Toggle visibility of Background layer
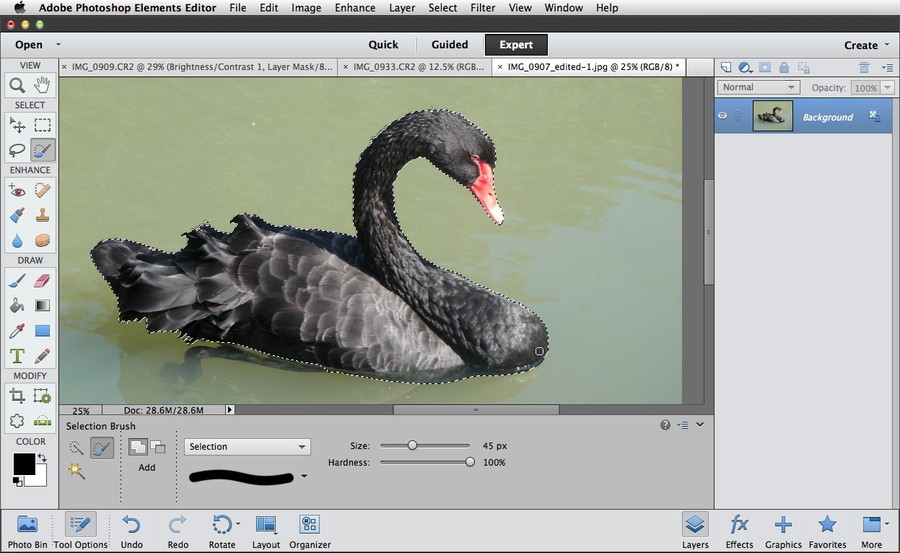Image resolution: width=900 pixels, height=553 pixels. point(723,116)
